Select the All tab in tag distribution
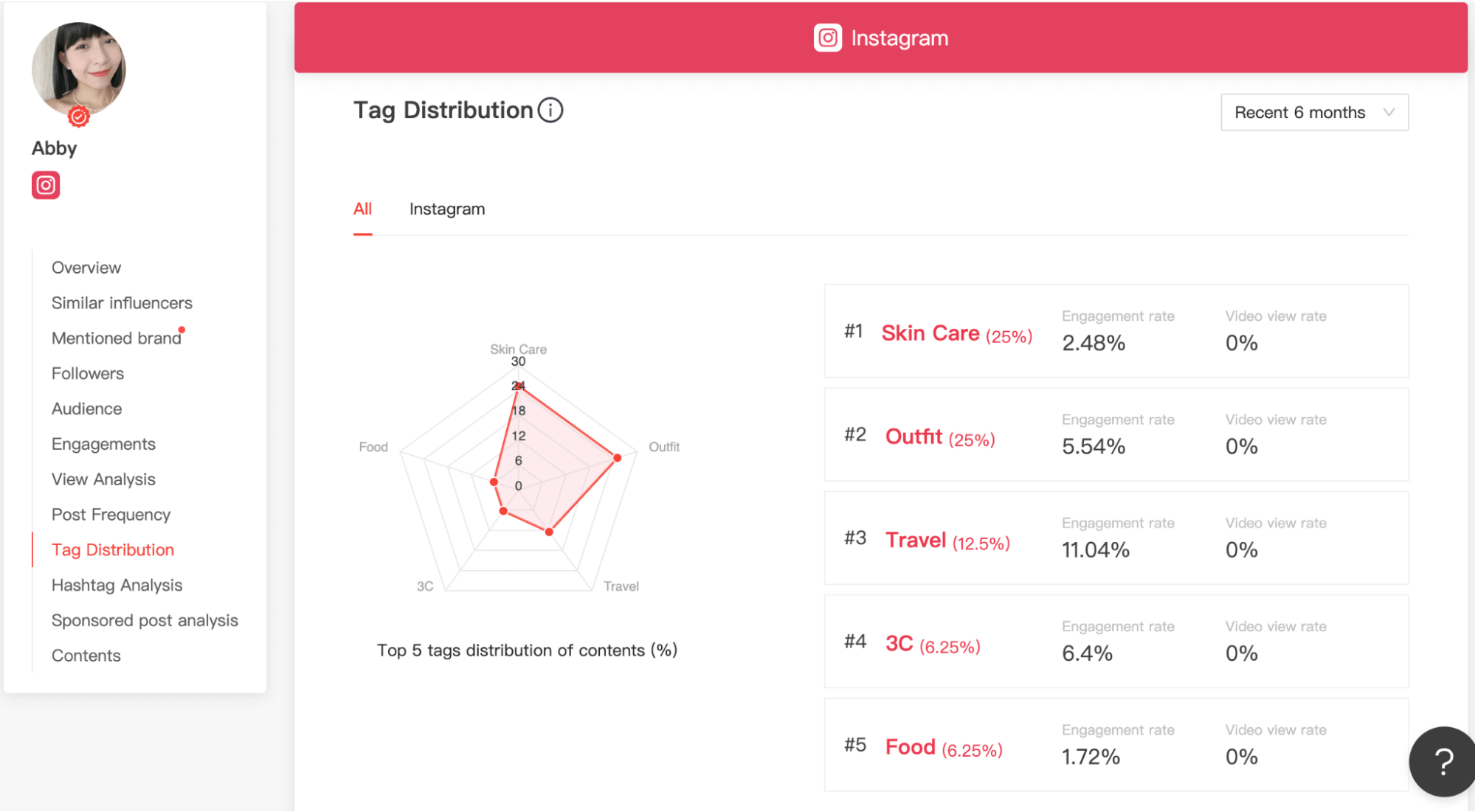Viewport: 1475px width, 812px height. 362,209
